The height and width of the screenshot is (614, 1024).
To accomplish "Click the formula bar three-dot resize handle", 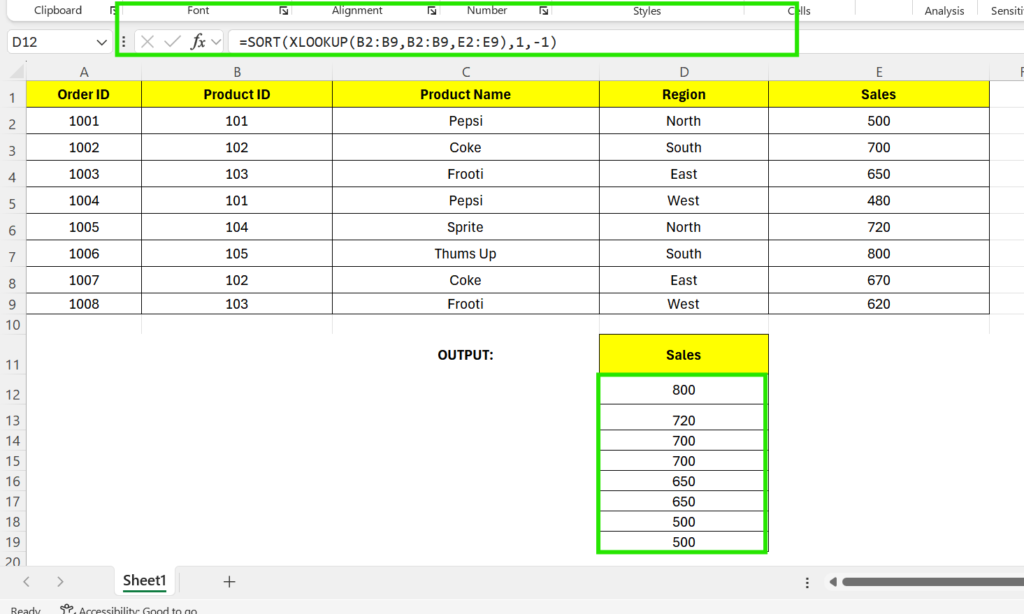I will [123, 42].
